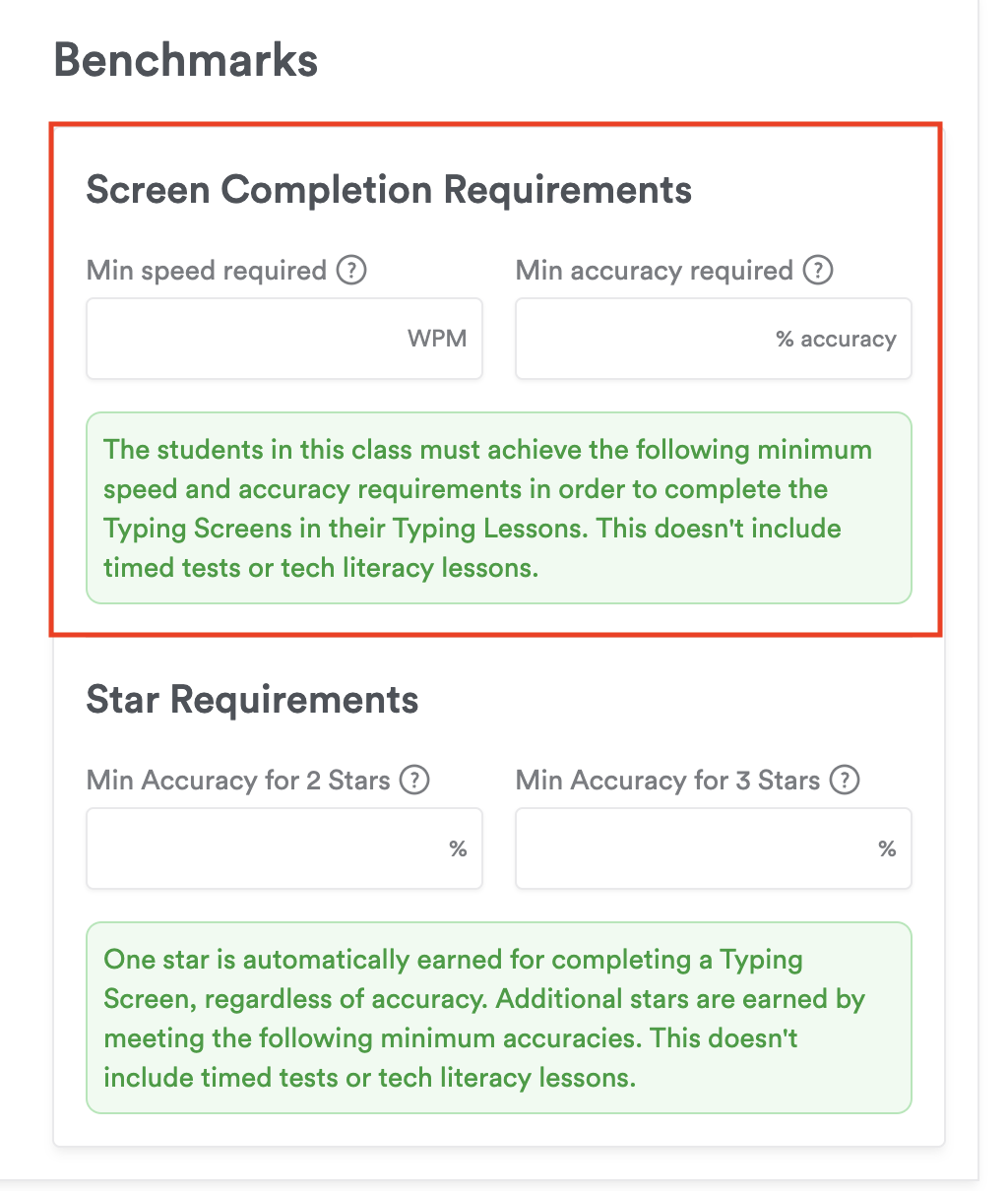1008x1191 pixels.
Task: Click the Benchmarks heading
Action: (x=186, y=60)
